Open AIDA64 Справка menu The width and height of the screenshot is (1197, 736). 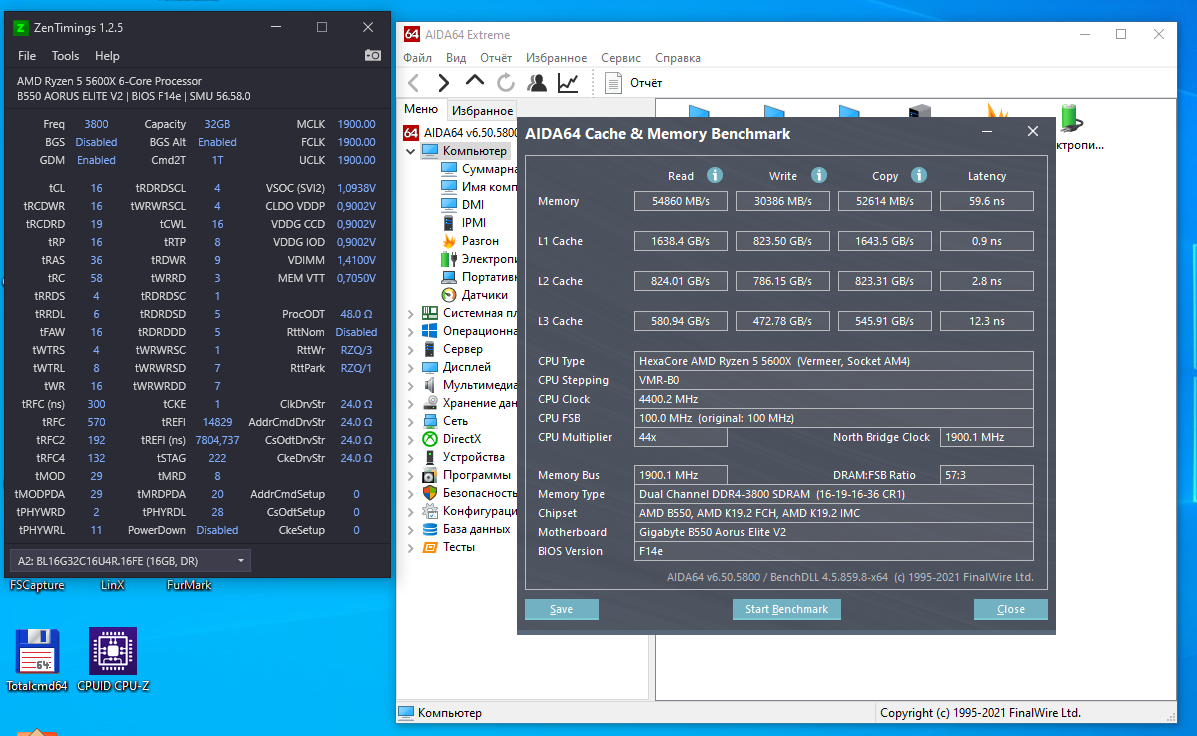(678, 58)
